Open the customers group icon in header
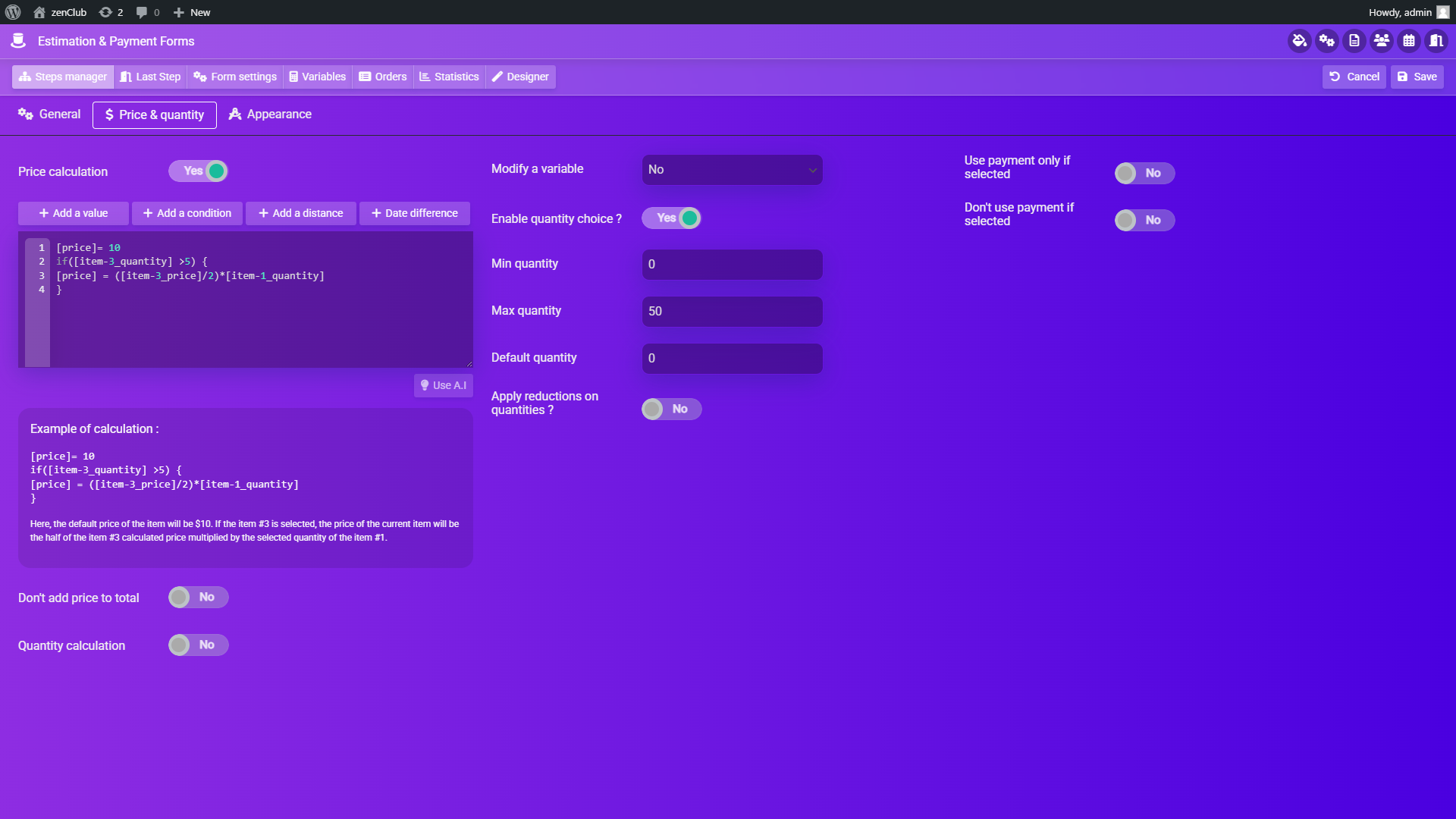The height and width of the screenshot is (819, 1456). [x=1382, y=41]
